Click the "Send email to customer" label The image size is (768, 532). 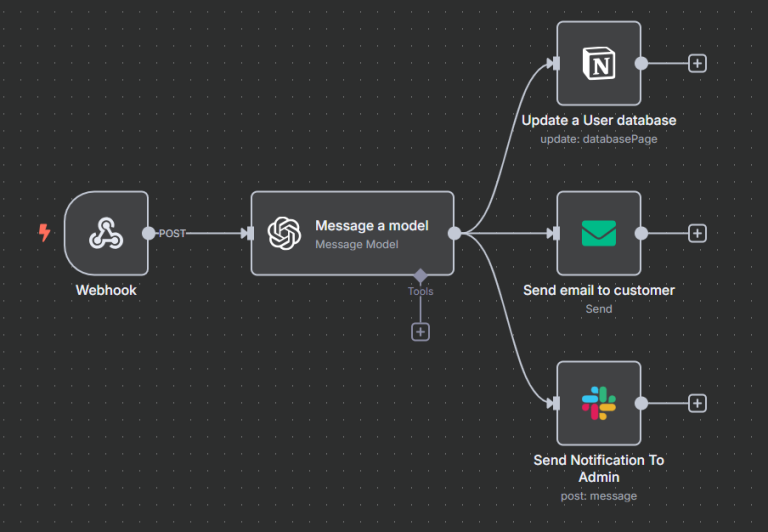coord(598,290)
